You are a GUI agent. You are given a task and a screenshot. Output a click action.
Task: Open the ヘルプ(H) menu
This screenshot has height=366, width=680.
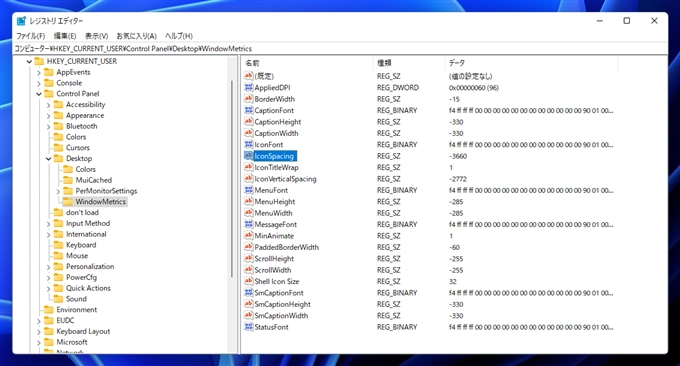click(x=179, y=36)
